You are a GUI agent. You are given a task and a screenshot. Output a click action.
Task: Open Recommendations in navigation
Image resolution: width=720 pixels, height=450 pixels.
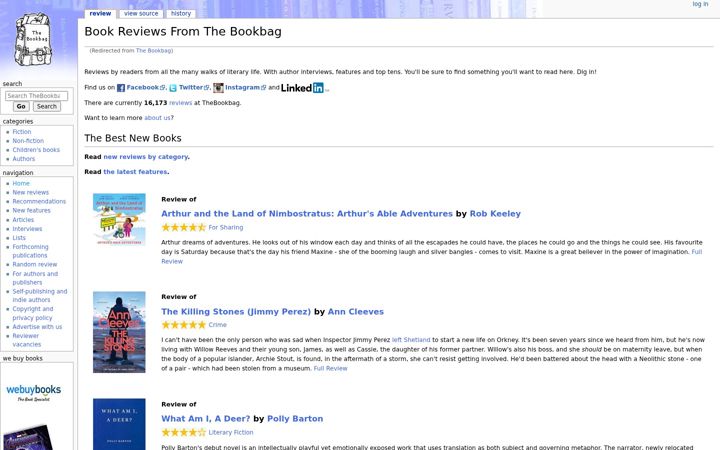39,202
